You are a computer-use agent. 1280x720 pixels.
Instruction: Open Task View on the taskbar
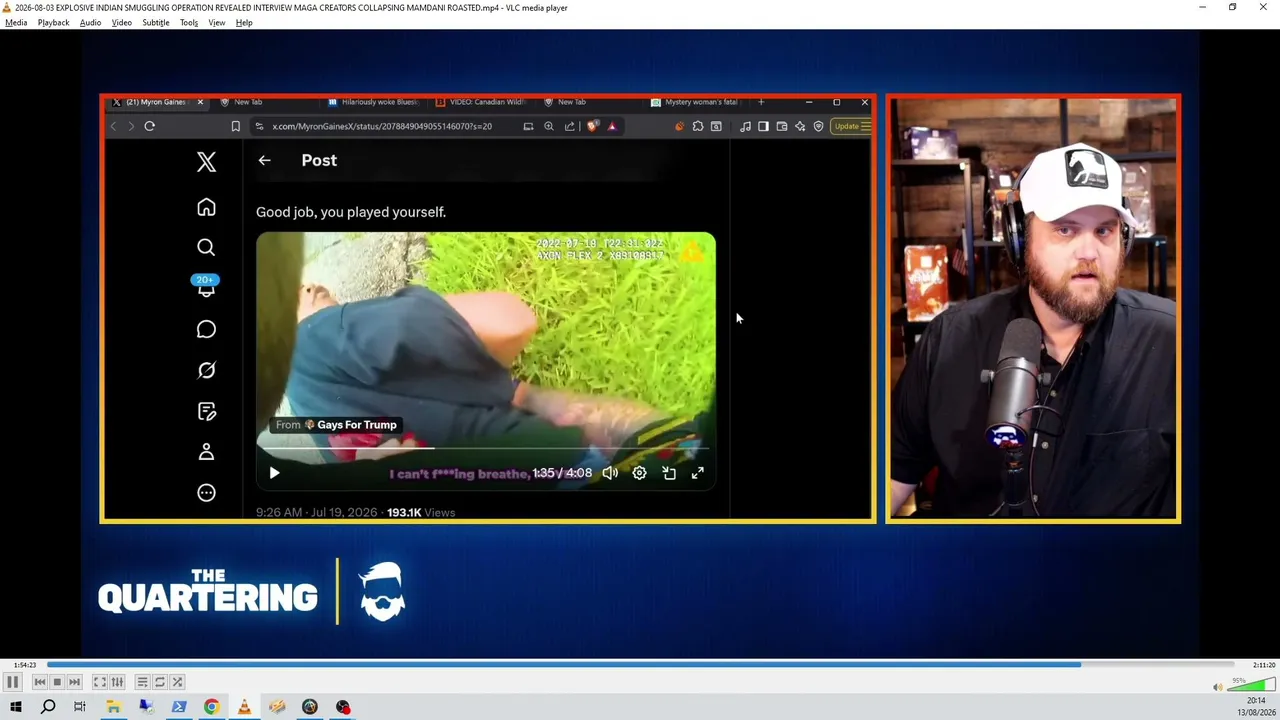tap(80, 707)
